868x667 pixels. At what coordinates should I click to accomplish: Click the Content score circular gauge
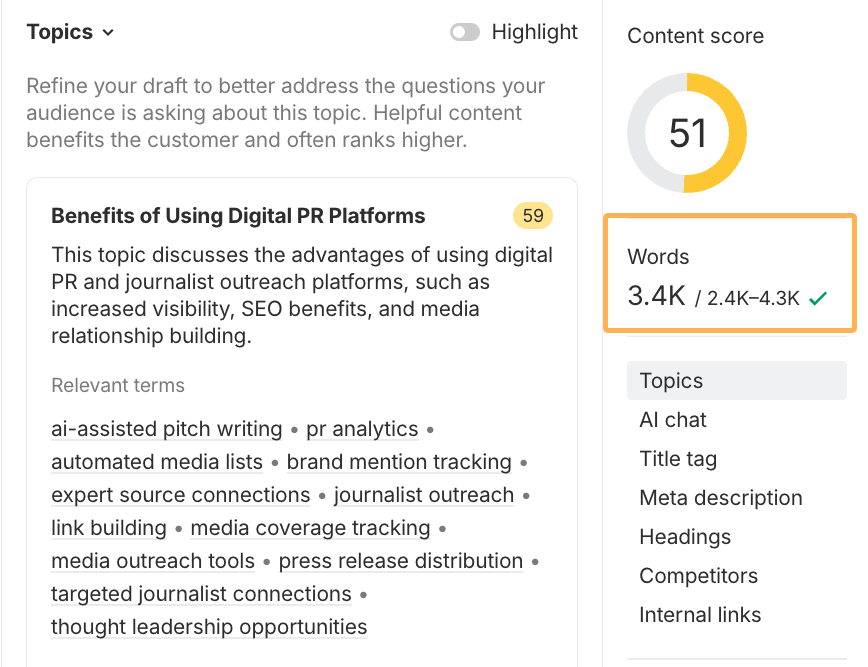[x=687, y=133]
